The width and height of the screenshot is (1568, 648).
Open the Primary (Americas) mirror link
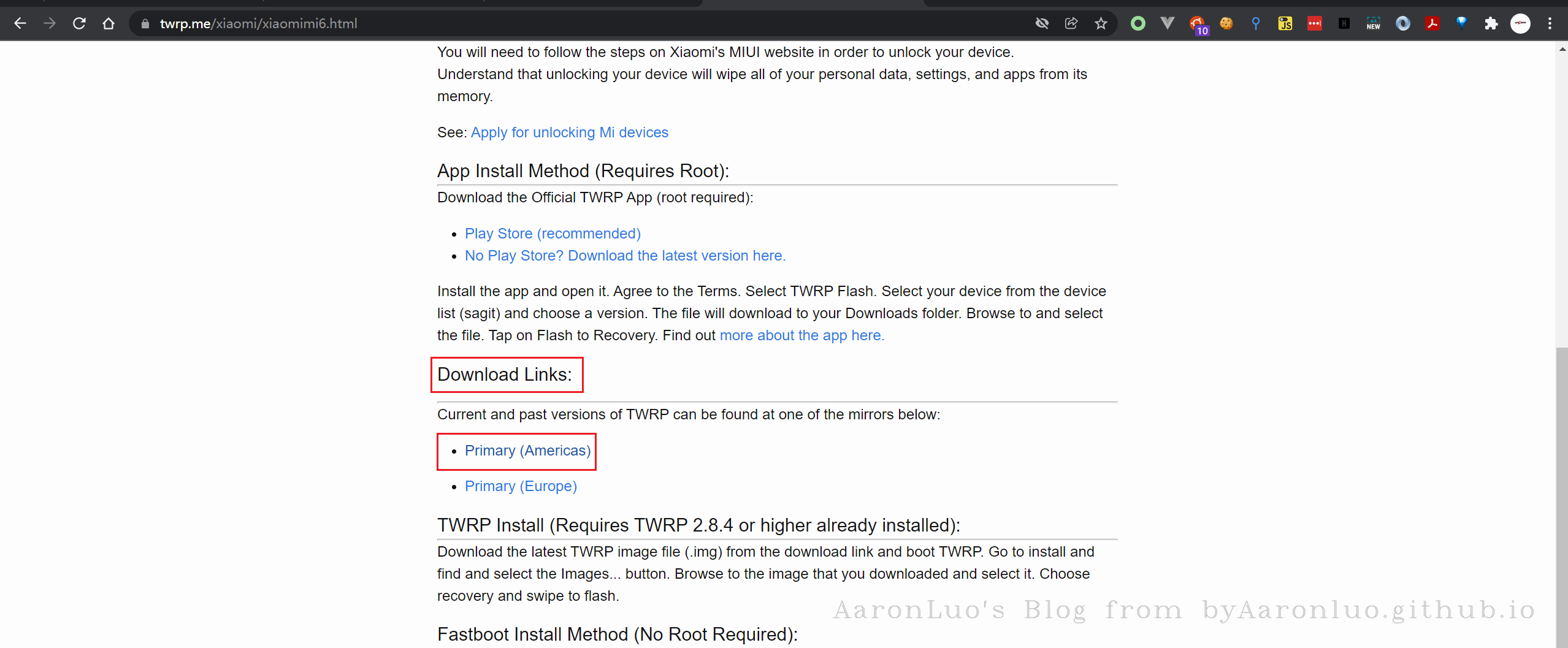pos(527,451)
